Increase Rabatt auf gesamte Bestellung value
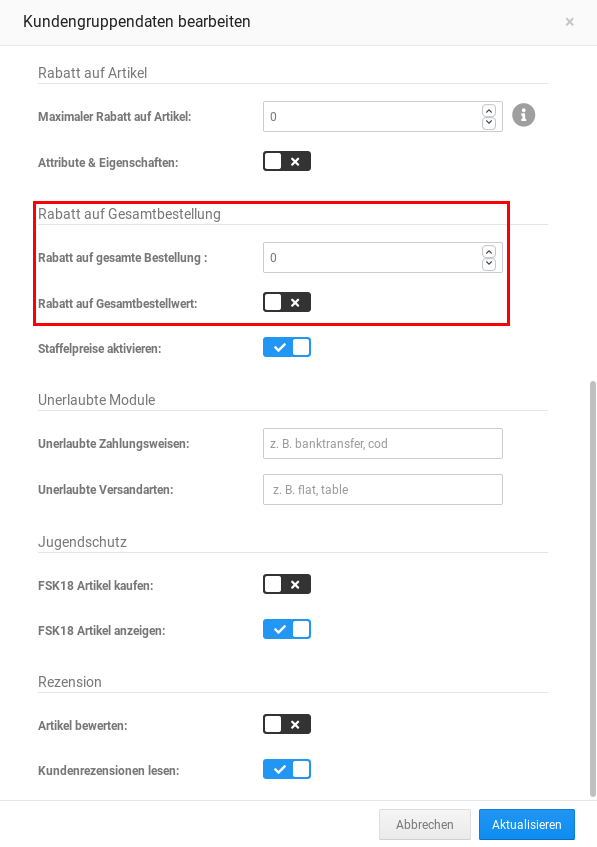The image size is (597, 847). point(488,251)
